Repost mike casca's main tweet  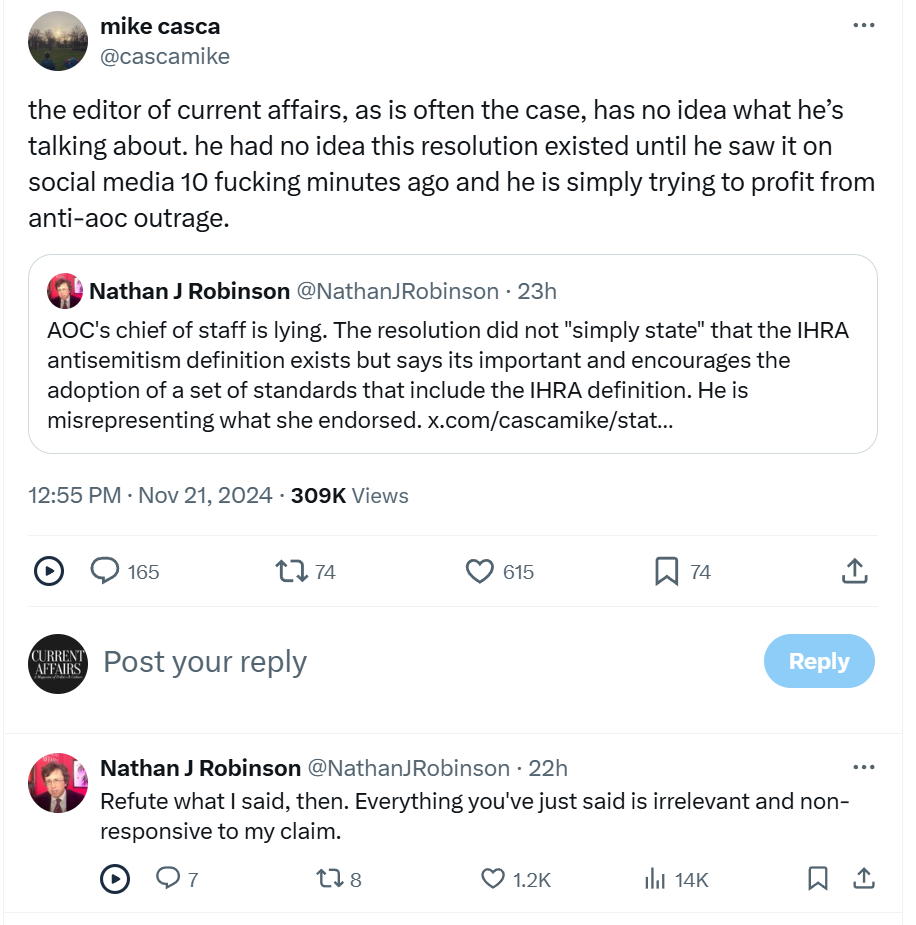291,571
